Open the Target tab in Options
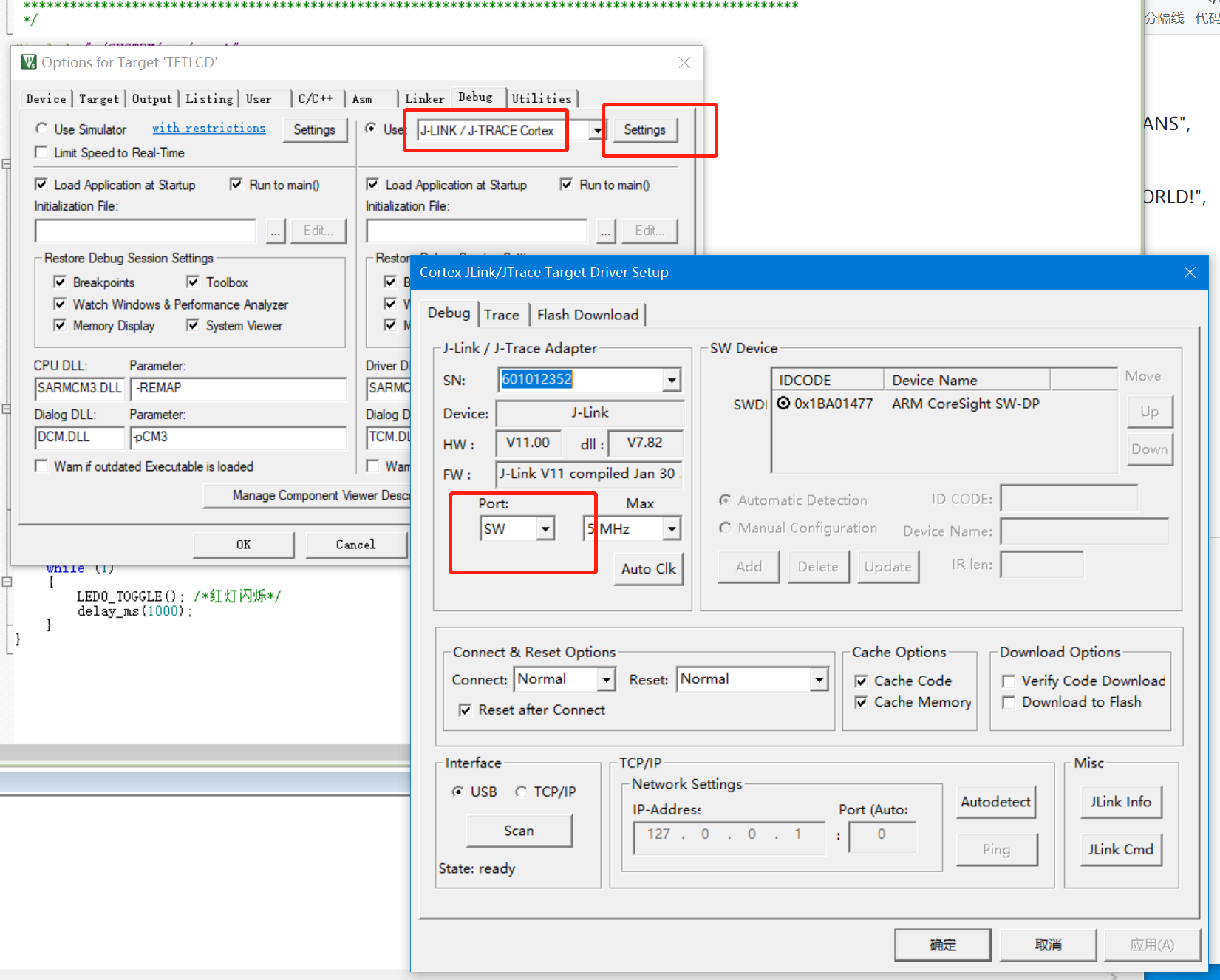The width and height of the screenshot is (1220, 980). click(99, 98)
